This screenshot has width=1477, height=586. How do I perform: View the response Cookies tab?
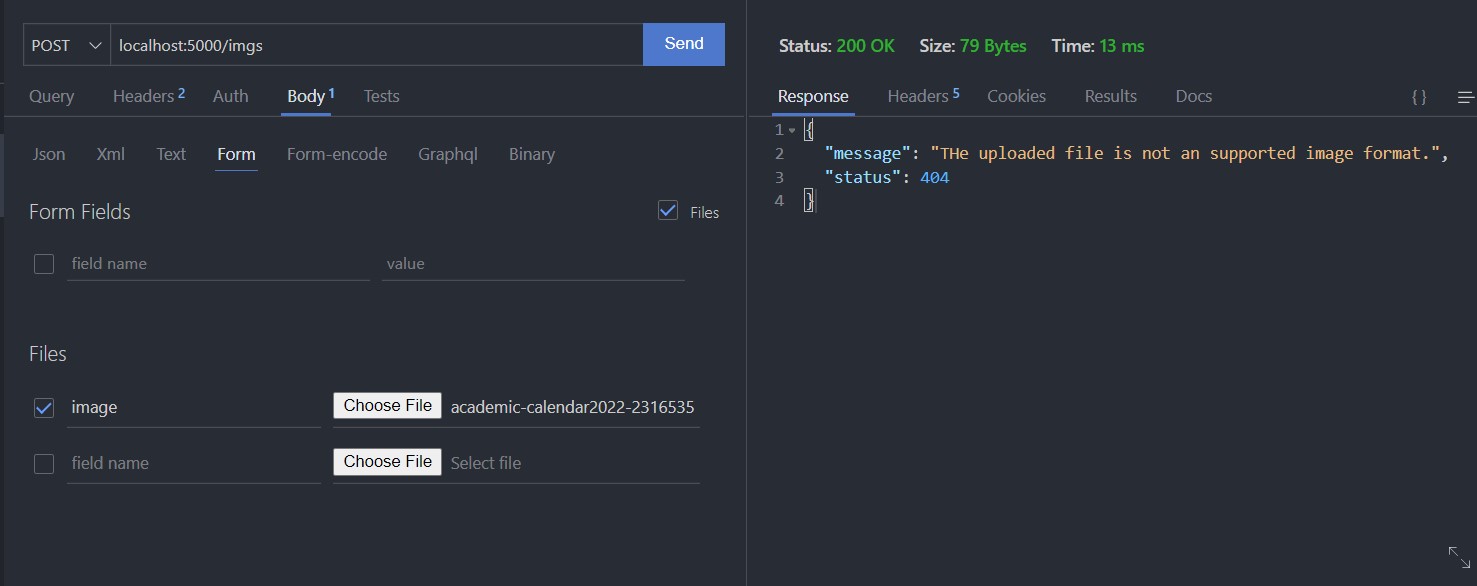point(1016,95)
